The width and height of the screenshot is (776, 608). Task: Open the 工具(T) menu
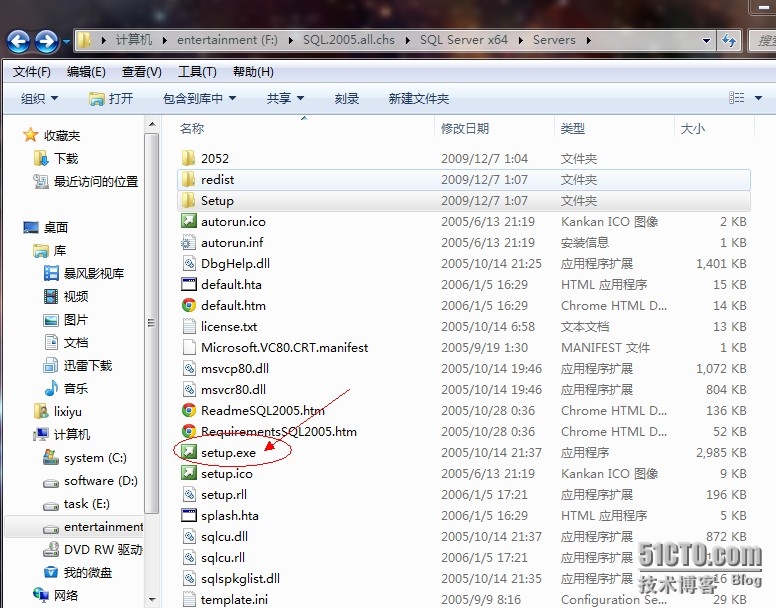(197, 72)
